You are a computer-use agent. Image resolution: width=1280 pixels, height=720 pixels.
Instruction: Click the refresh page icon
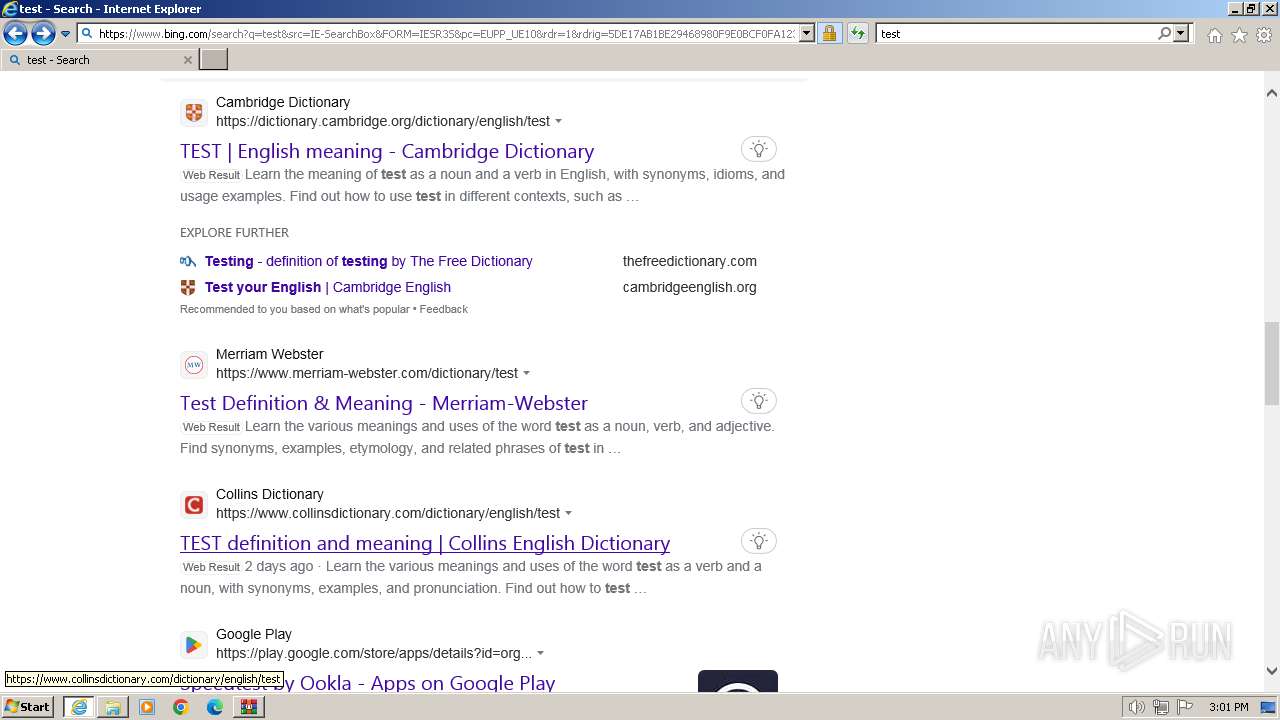click(x=857, y=33)
